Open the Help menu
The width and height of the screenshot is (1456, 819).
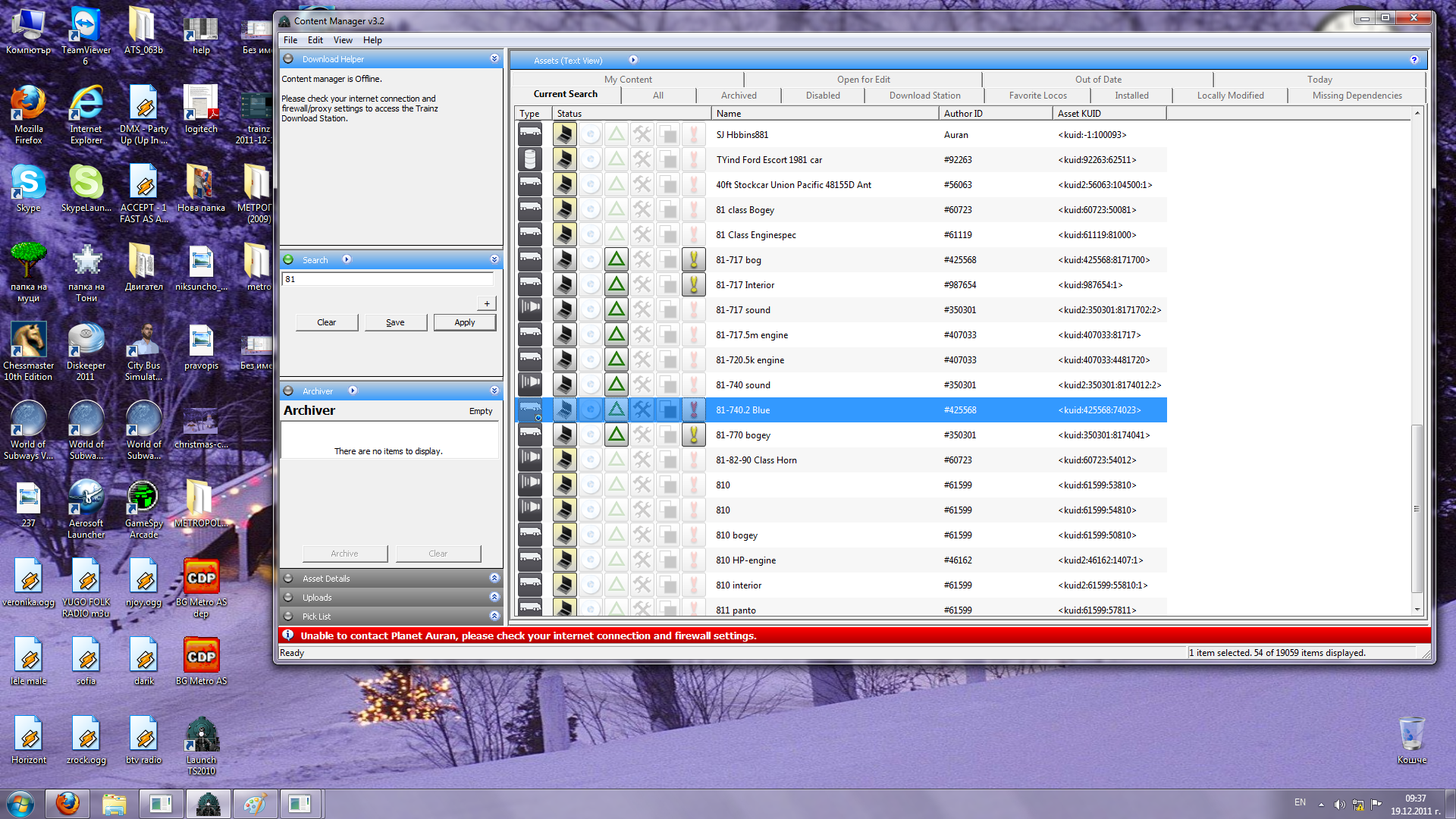click(372, 40)
